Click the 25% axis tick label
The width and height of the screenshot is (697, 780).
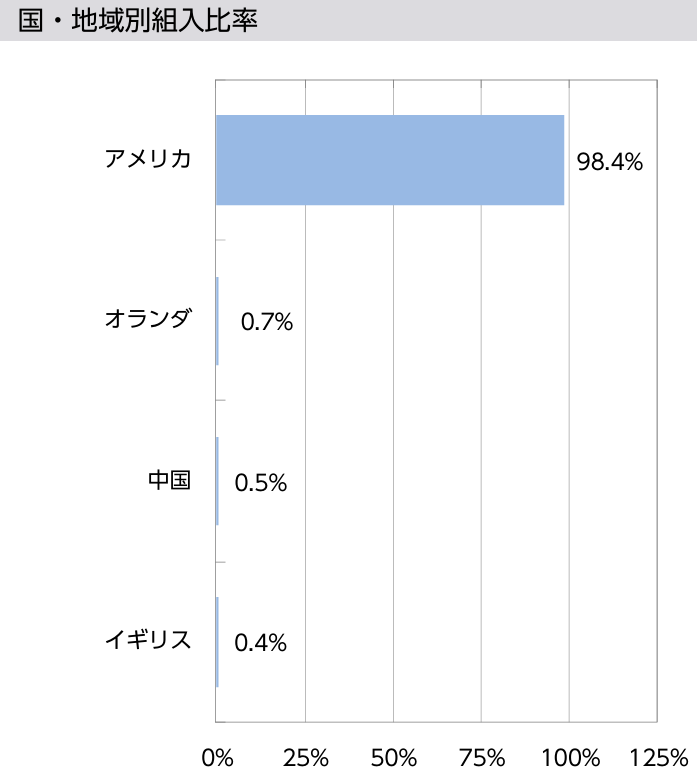point(306,756)
